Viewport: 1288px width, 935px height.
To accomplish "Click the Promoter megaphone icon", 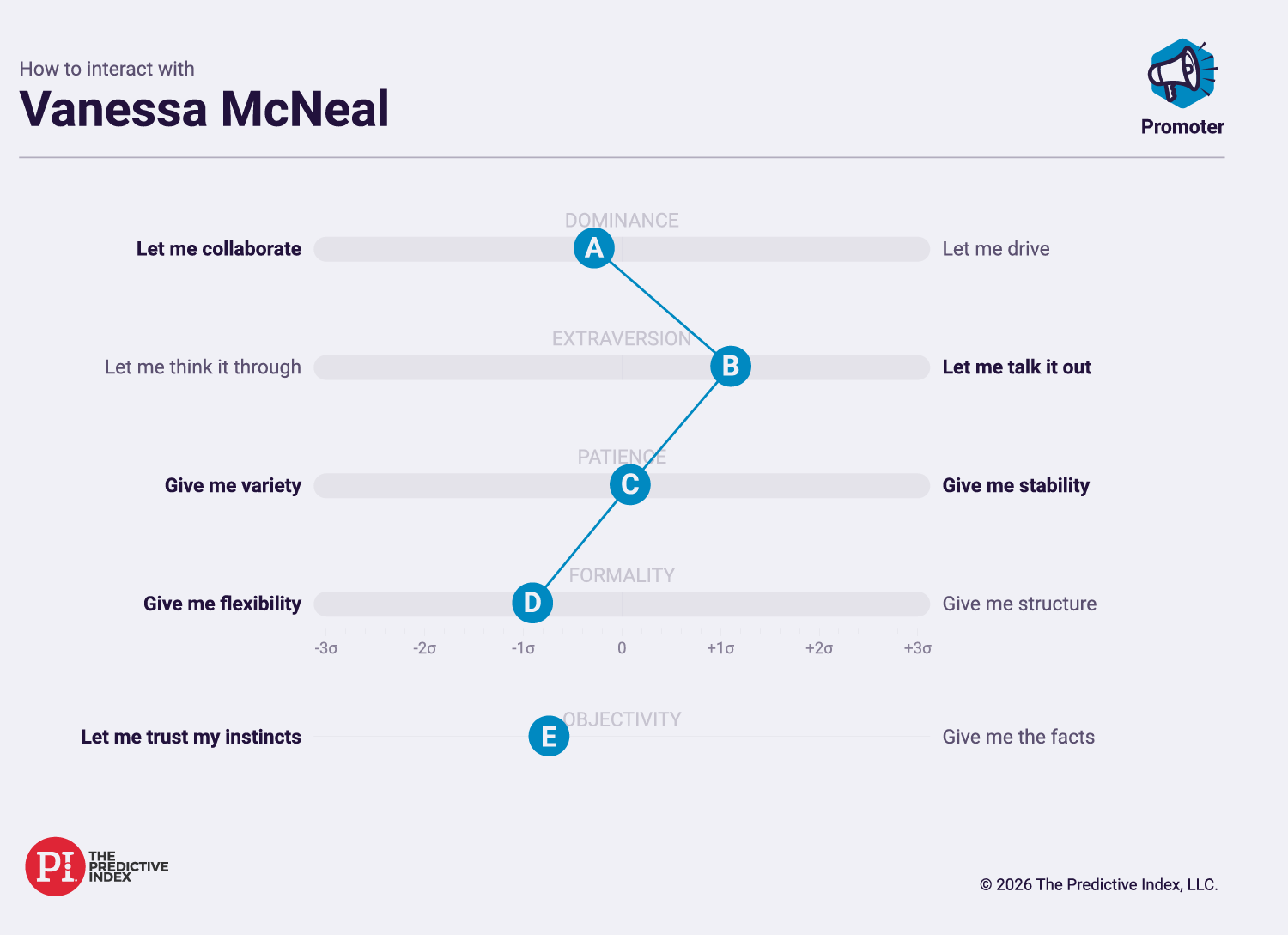I will pyautogui.click(x=1182, y=74).
